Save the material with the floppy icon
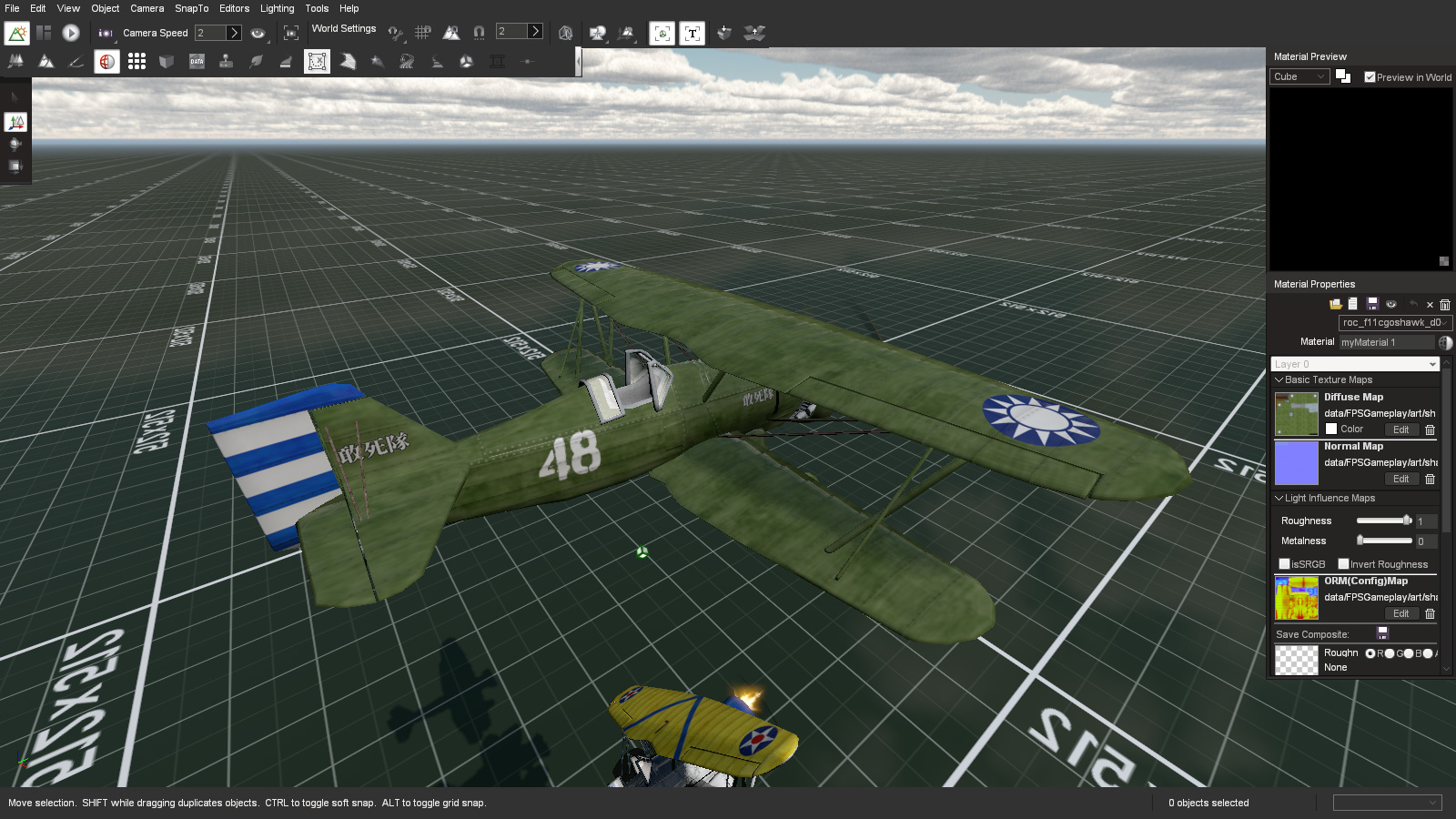The width and height of the screenshot is (1456, 819). point(1372,304)
